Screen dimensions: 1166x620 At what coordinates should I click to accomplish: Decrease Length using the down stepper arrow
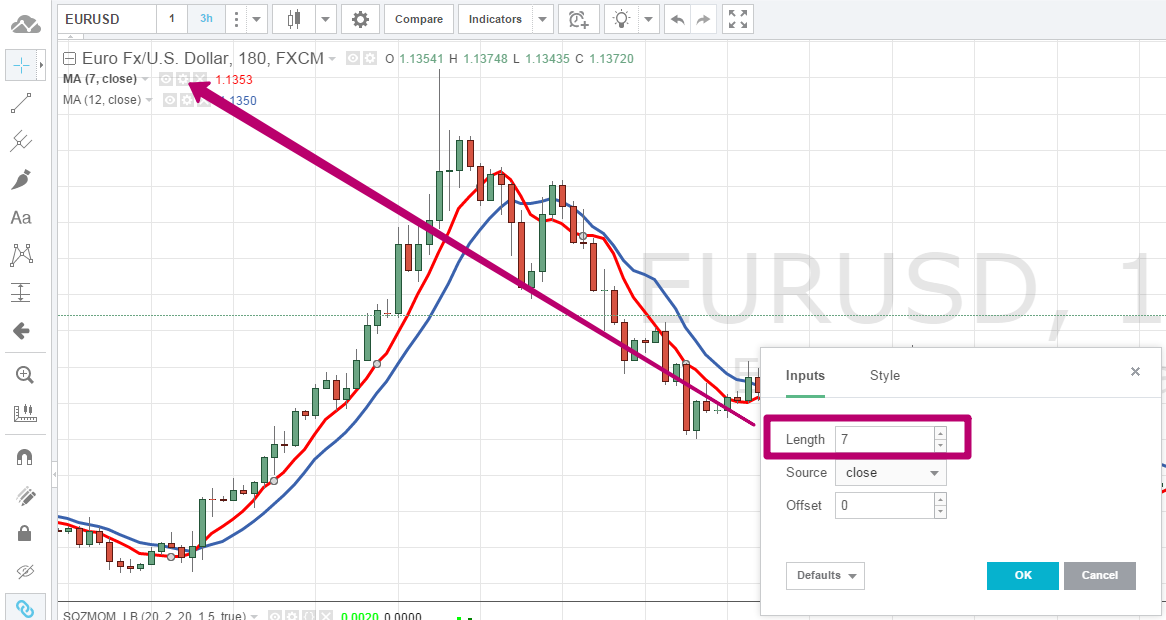(x=941, y=445)
